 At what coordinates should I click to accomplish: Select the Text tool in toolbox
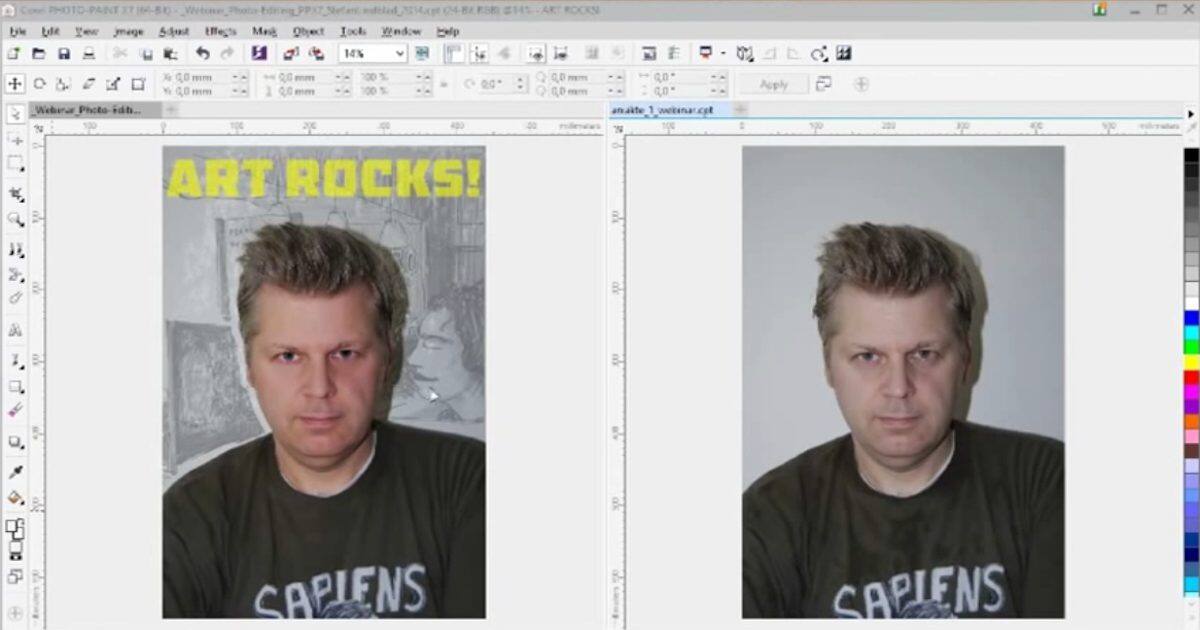16,331
